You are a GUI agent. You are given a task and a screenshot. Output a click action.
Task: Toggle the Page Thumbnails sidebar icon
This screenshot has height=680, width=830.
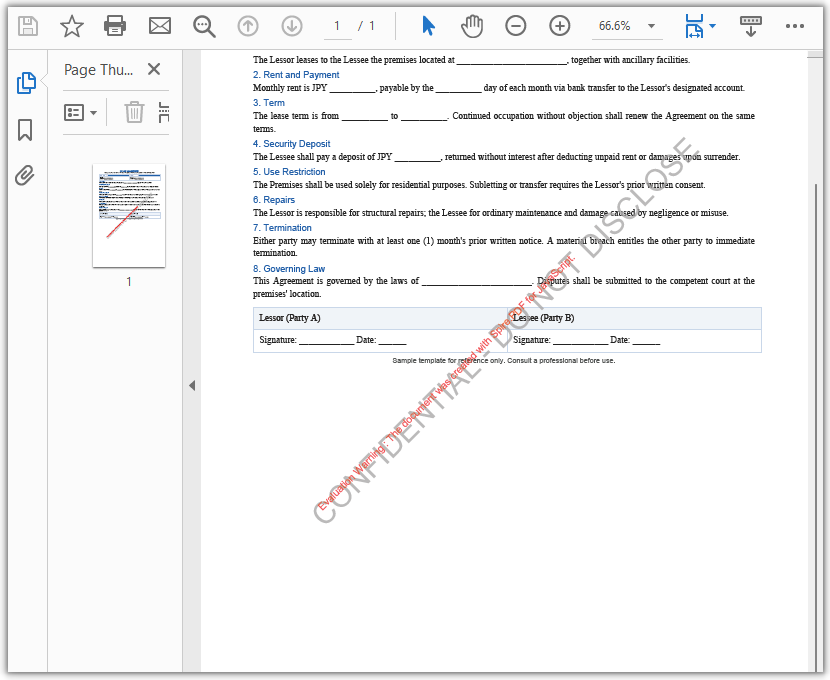coord(26,83)
